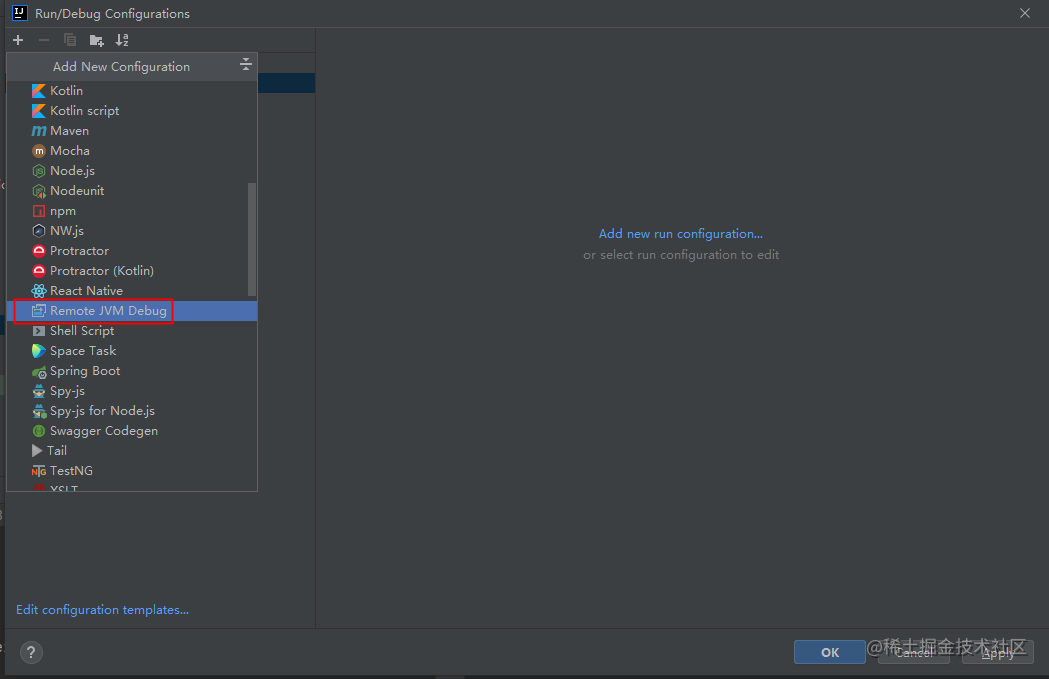Select Swagger Codegen entry label

(x=104, y=431)
